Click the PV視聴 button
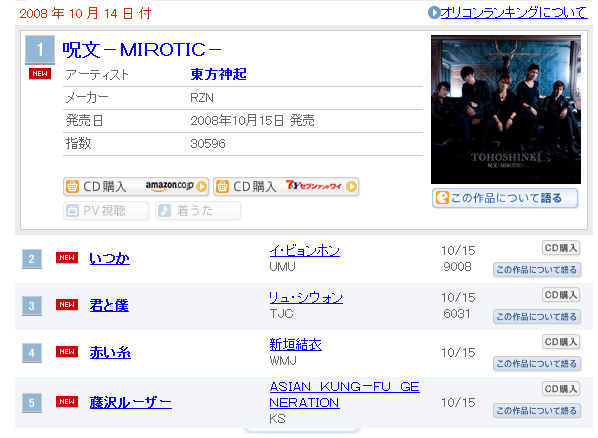 [x=106, y=211]
